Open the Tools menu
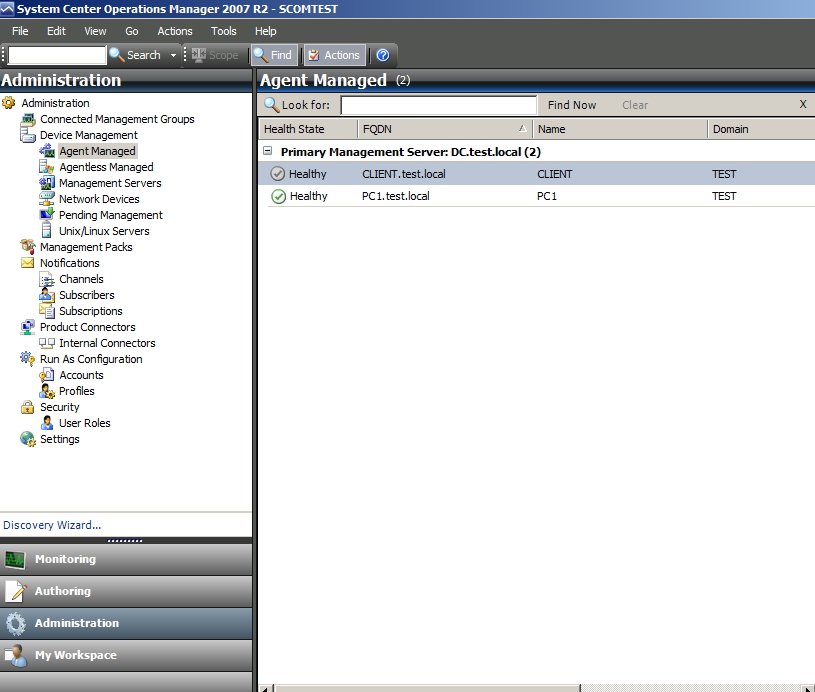The width and height of the screenshot is (815, 692). tap(223, 31)
